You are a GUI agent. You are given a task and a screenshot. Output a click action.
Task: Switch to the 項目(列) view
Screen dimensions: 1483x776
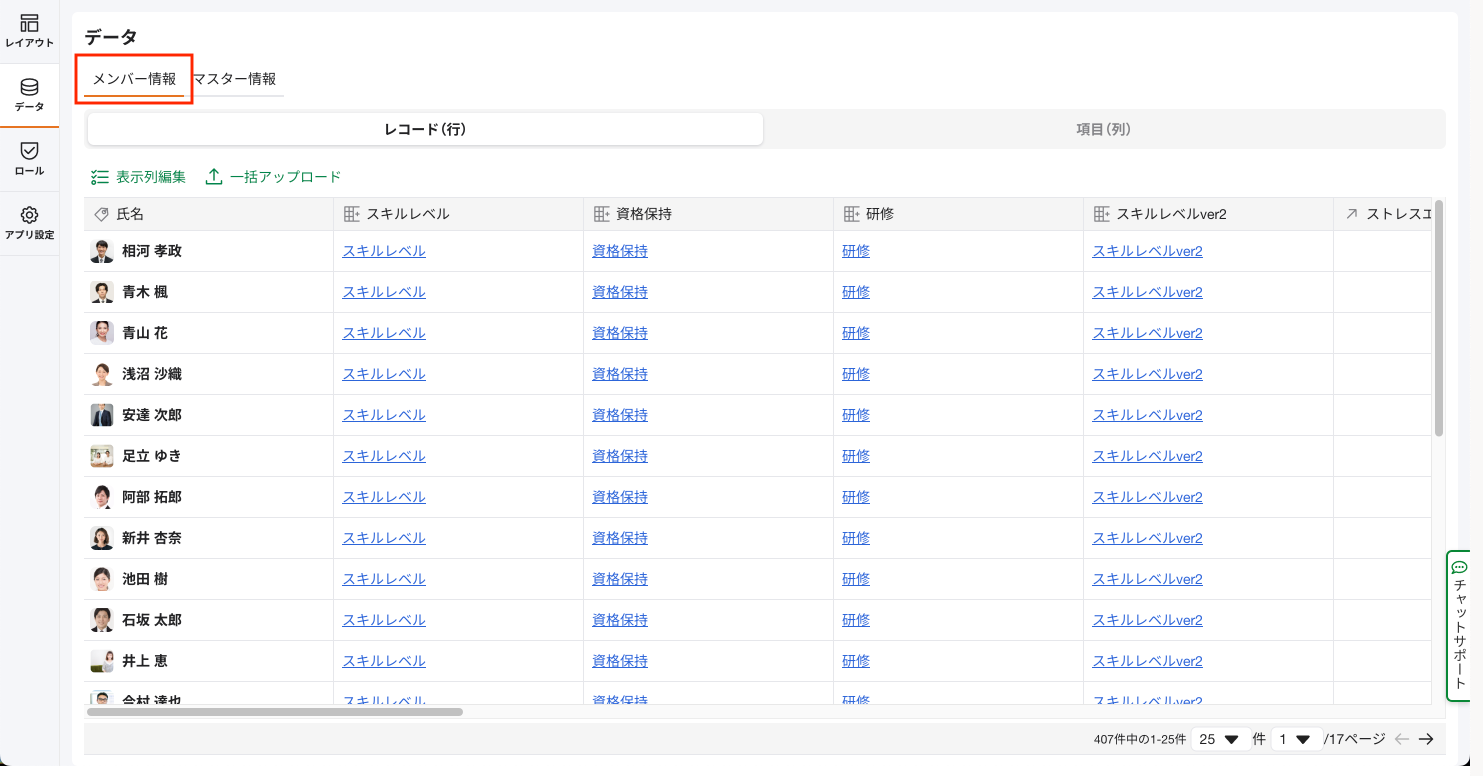(1103, 129)
